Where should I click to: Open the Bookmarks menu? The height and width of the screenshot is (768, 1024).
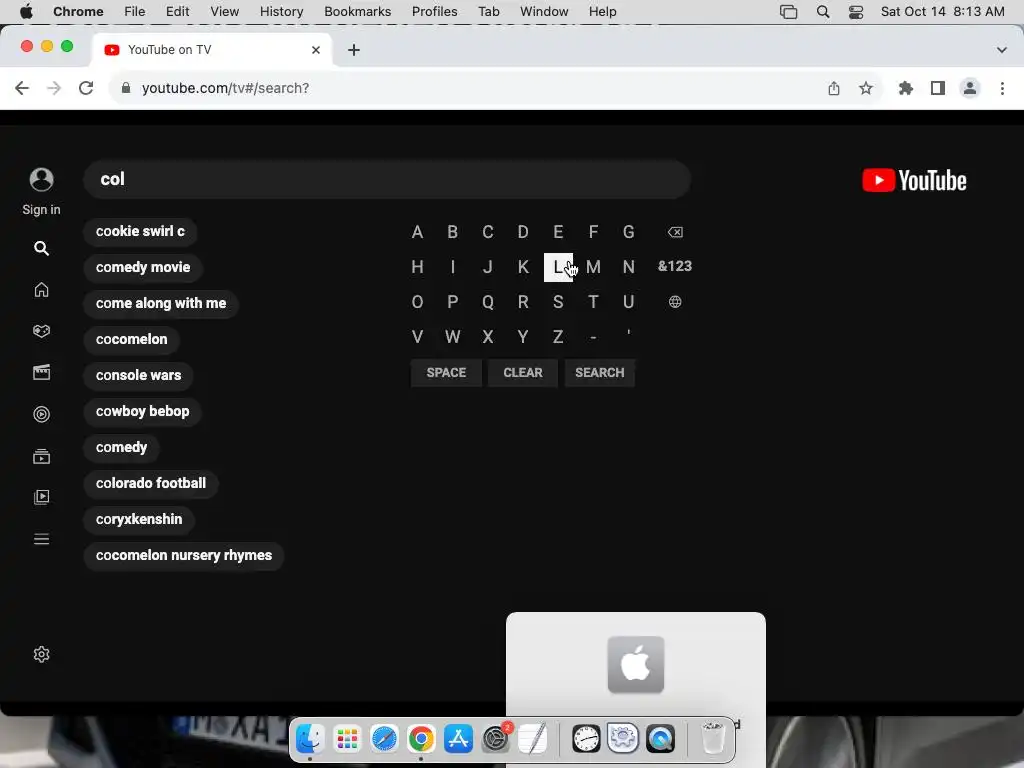tap(357, 12)
